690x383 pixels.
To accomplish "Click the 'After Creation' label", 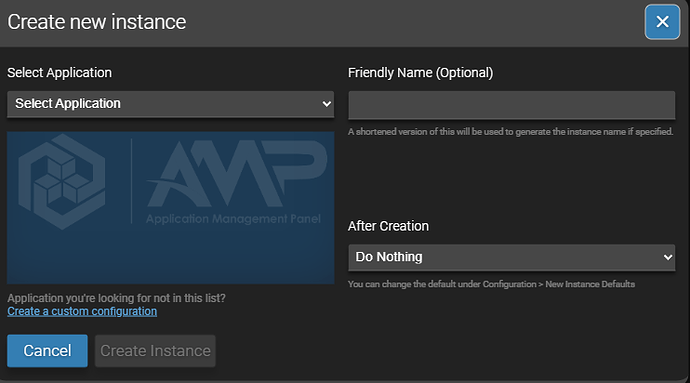I will pyautogui.click(x=388, y=226).
